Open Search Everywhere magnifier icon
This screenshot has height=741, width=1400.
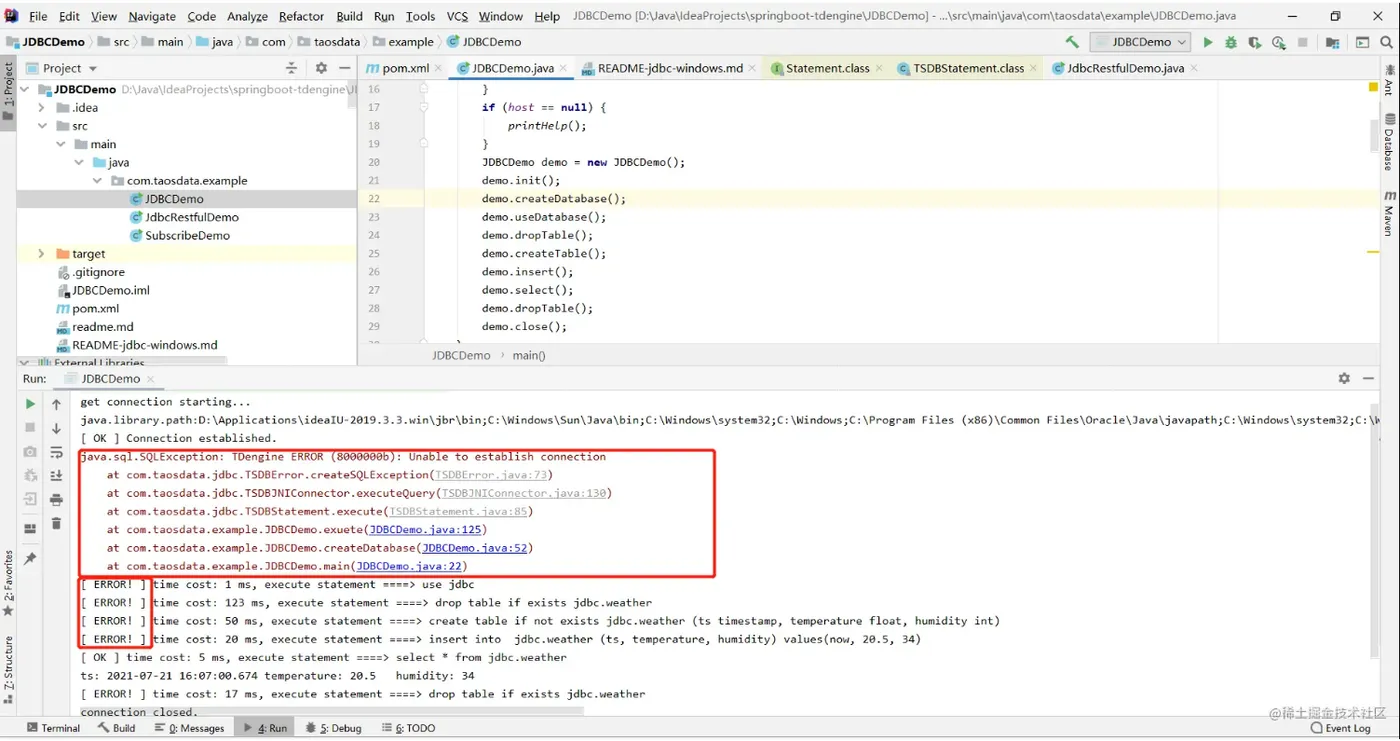point(1386,42)
